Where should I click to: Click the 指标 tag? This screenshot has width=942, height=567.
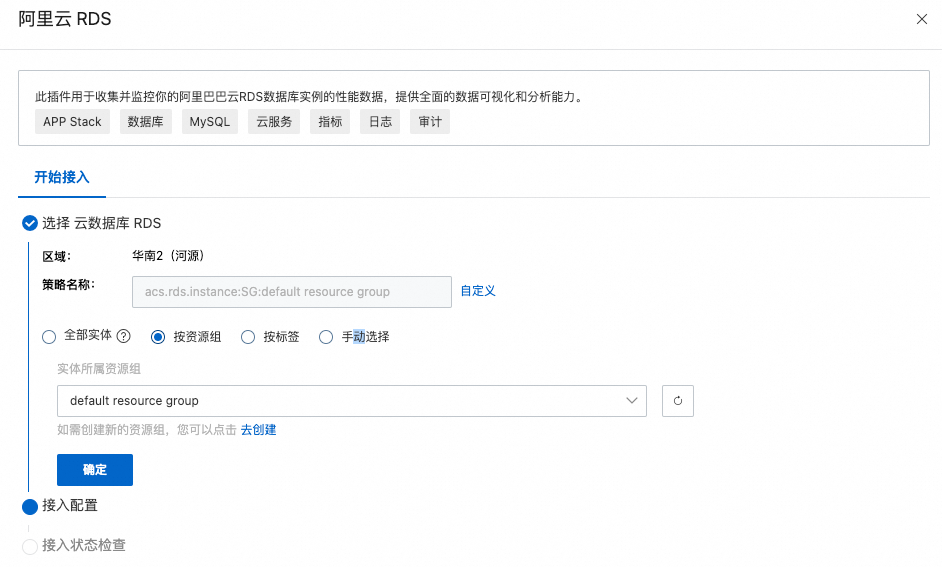click(x=330, y=121)
